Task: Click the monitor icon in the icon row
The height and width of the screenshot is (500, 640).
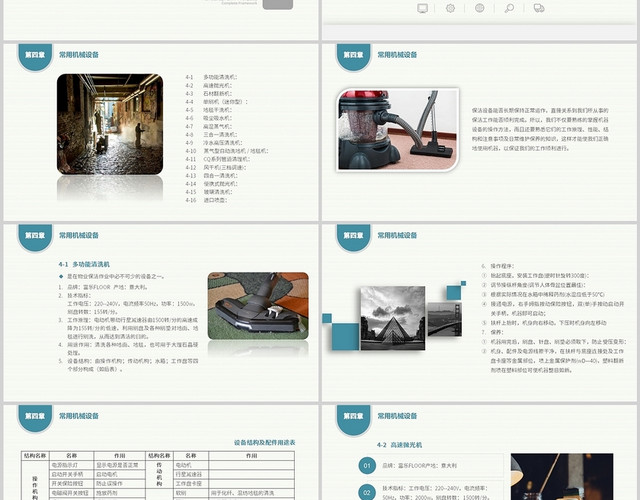Action: pos(422,8)
